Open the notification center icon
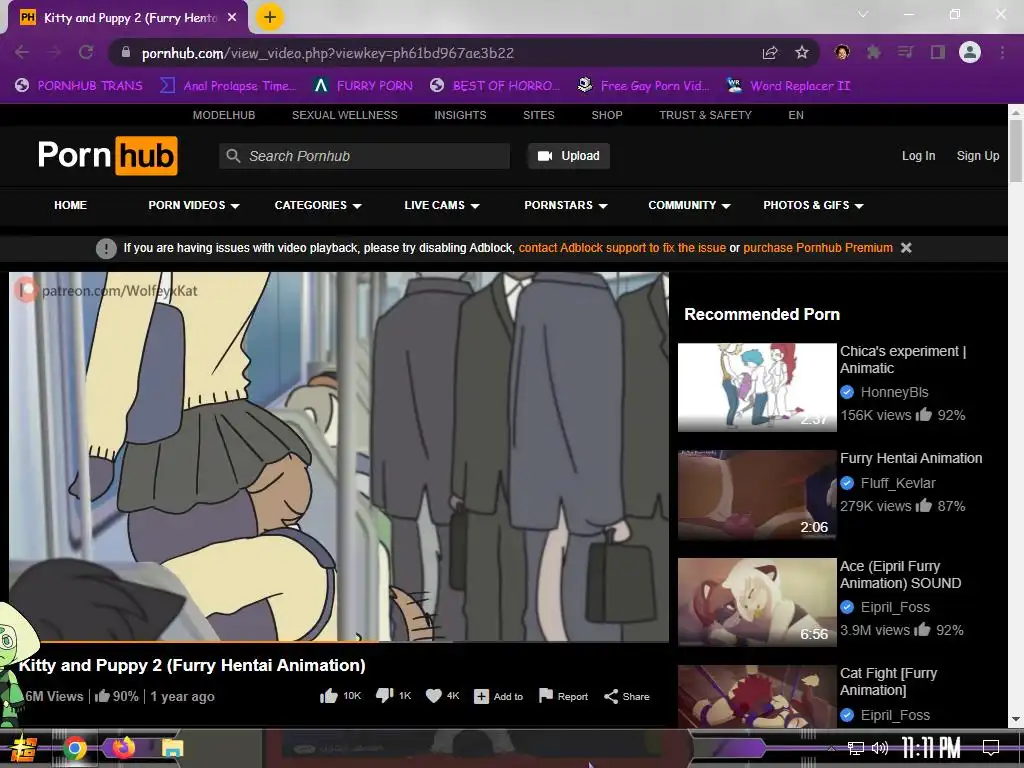This screenshot has width=1024, height=768. 991,748
